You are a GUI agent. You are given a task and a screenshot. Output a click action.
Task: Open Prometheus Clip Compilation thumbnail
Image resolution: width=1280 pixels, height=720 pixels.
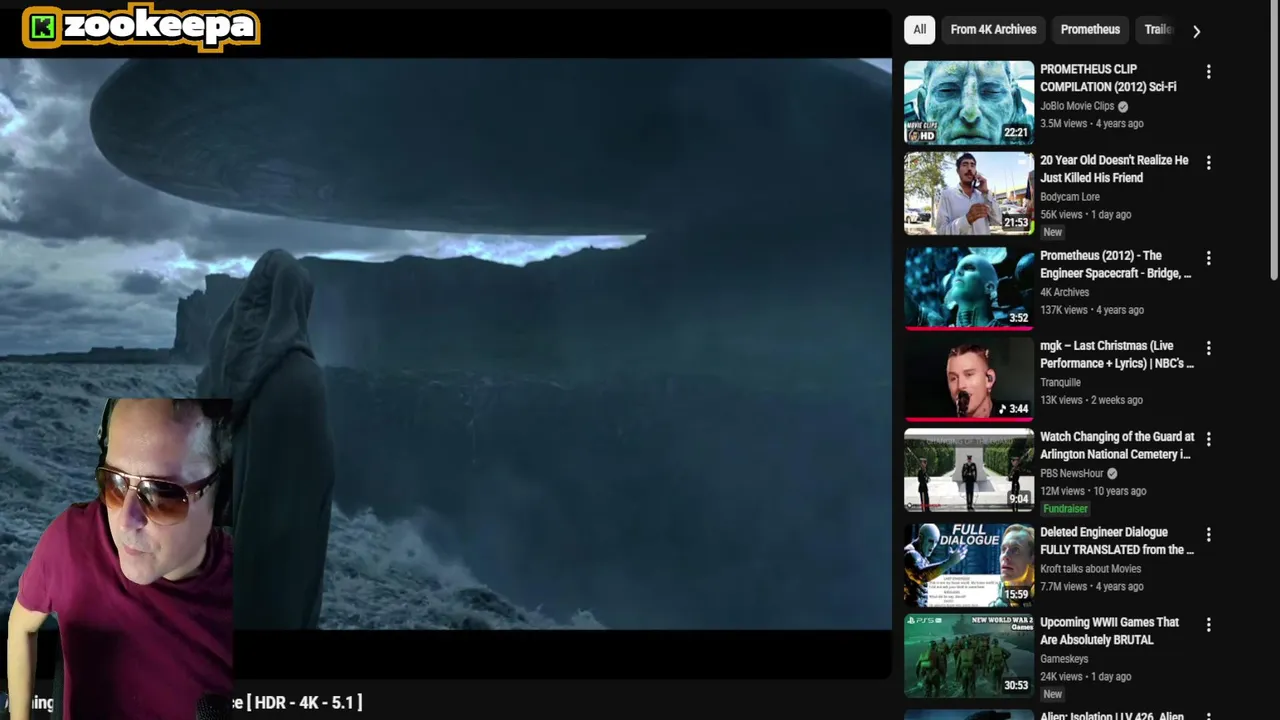tap(969, 103)
